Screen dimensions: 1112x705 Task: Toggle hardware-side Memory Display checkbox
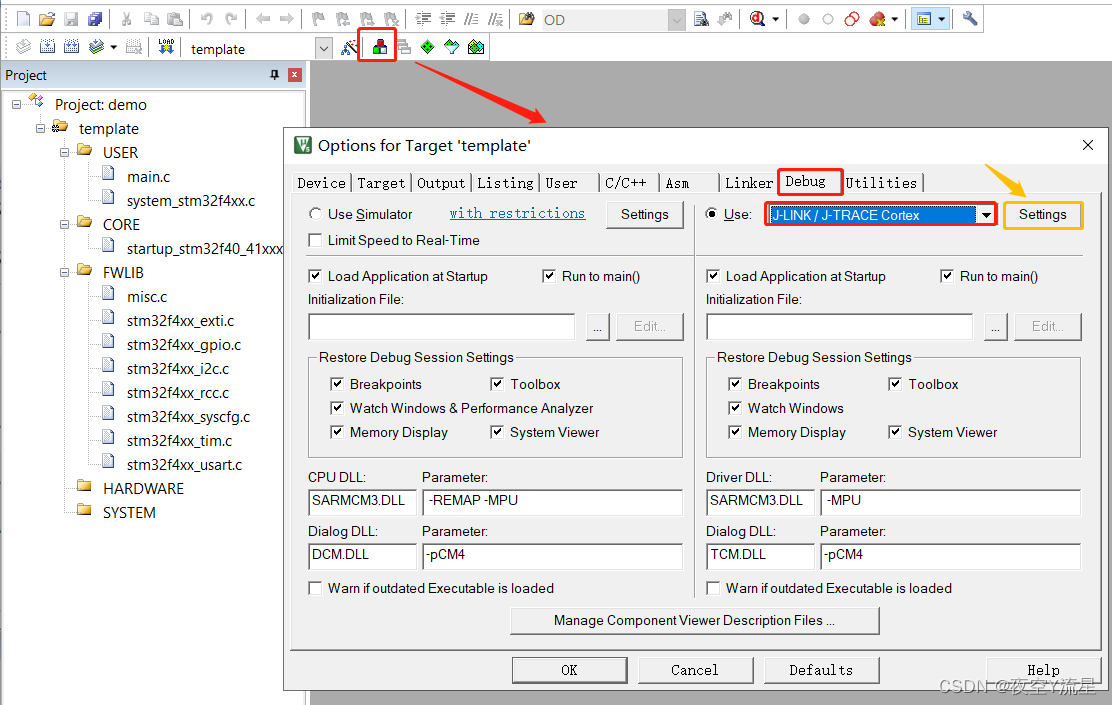pyautogui.click(x=735, y=432)
